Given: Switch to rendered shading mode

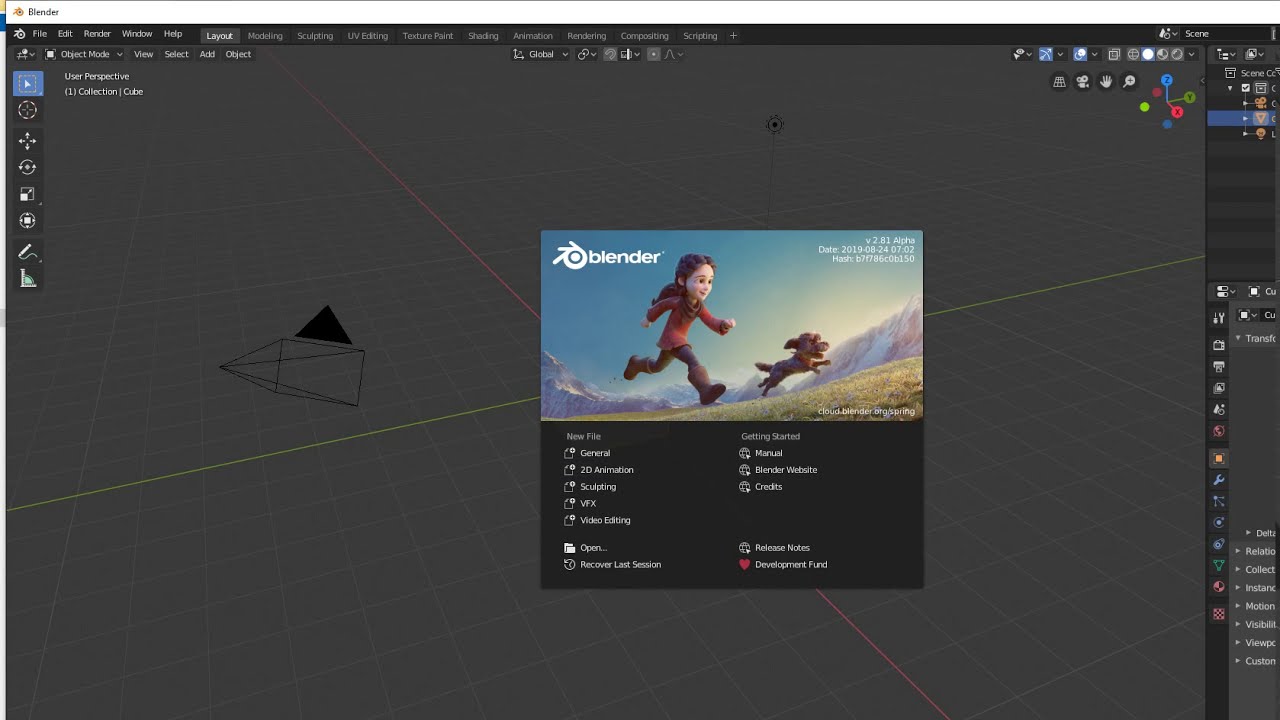Looking at the screenshot, I should [1177, 54].
